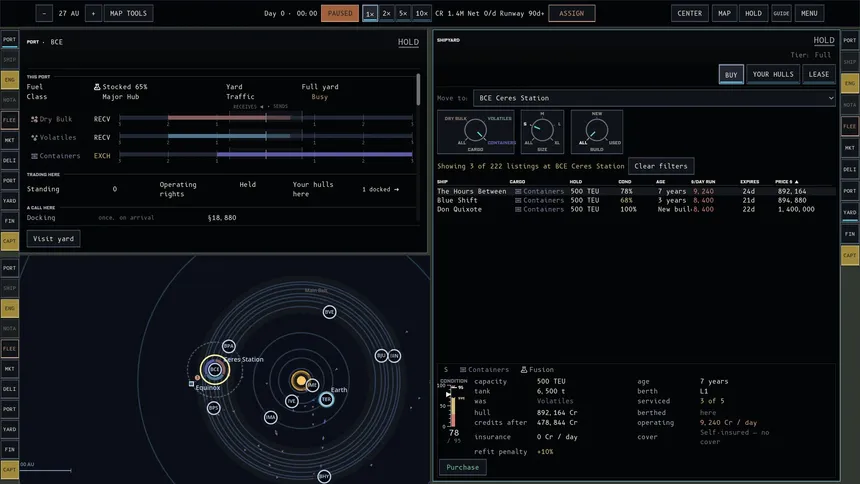Click the Equinox ship marker on map

pos(191,384)
